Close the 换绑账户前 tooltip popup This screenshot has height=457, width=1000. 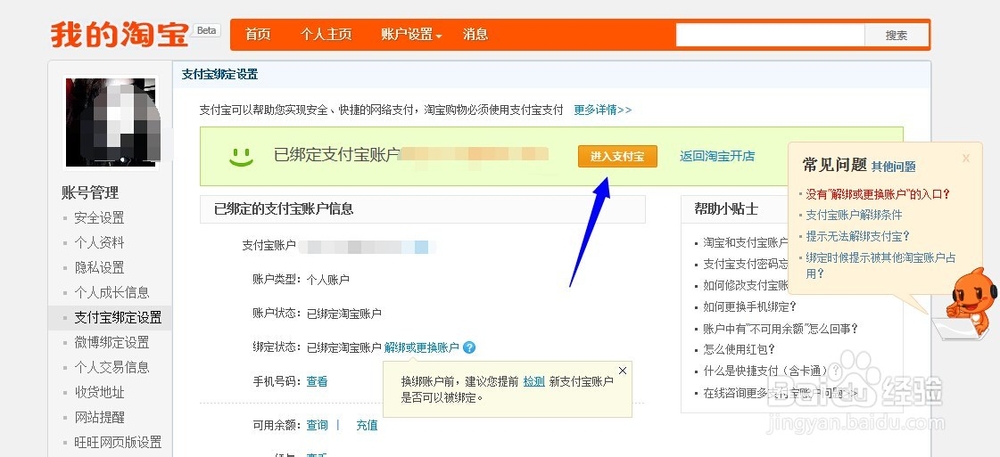pyautogui.click(x=622, y=370)
